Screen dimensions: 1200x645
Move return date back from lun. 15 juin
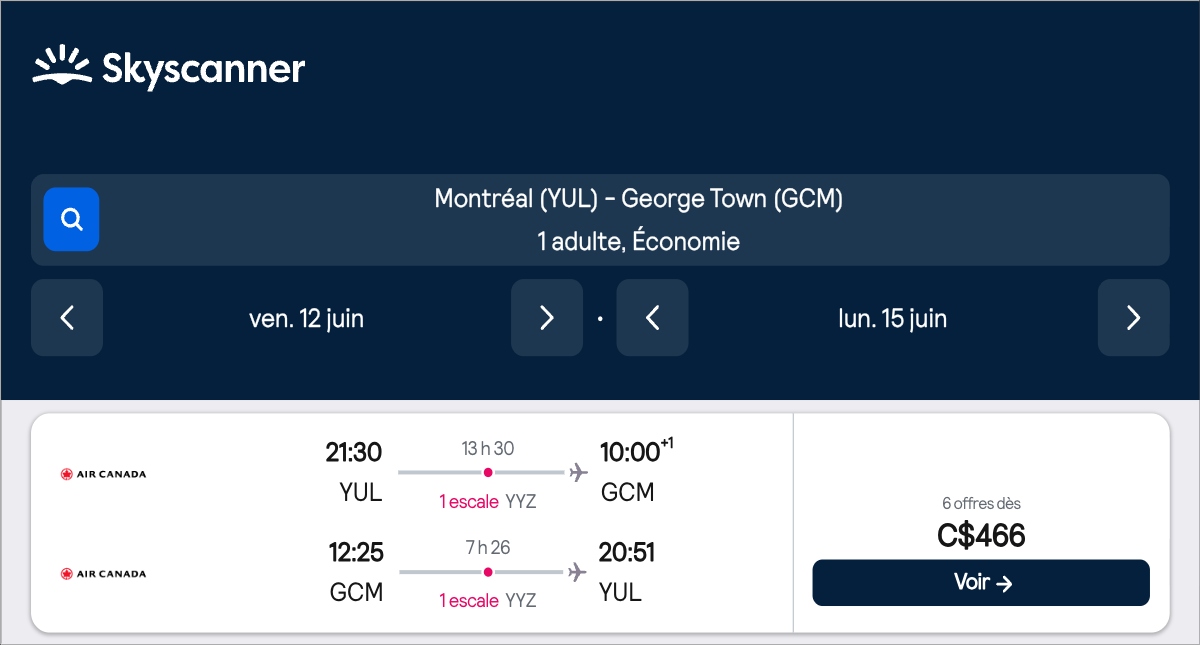pos(652,318)
